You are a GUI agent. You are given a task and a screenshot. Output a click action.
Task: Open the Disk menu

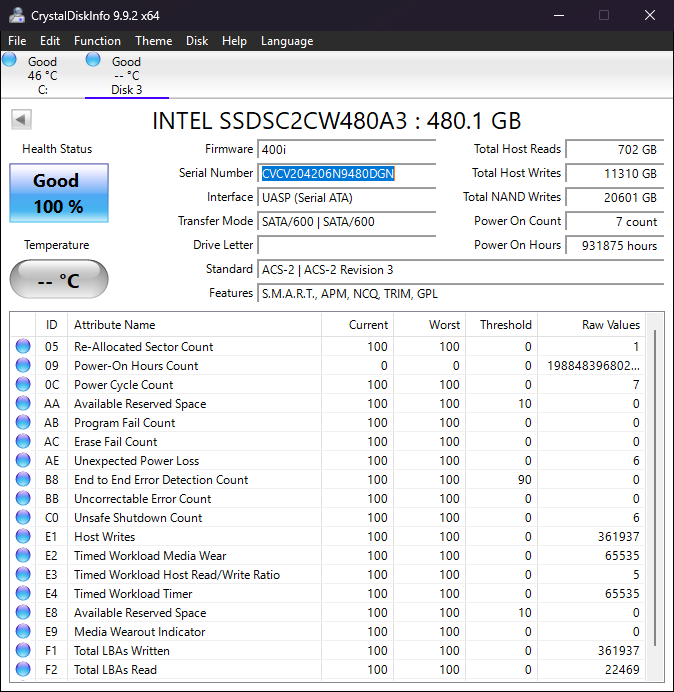[x=197, y=41]
